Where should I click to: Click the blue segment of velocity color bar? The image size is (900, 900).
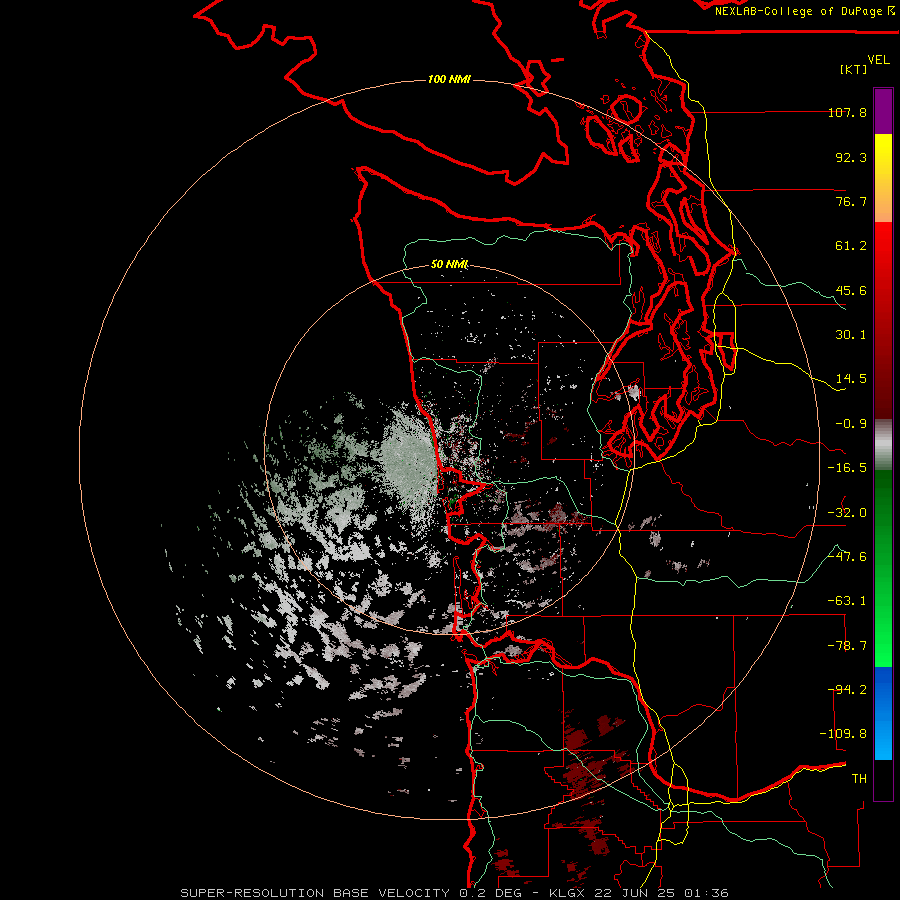click(883, 713)
